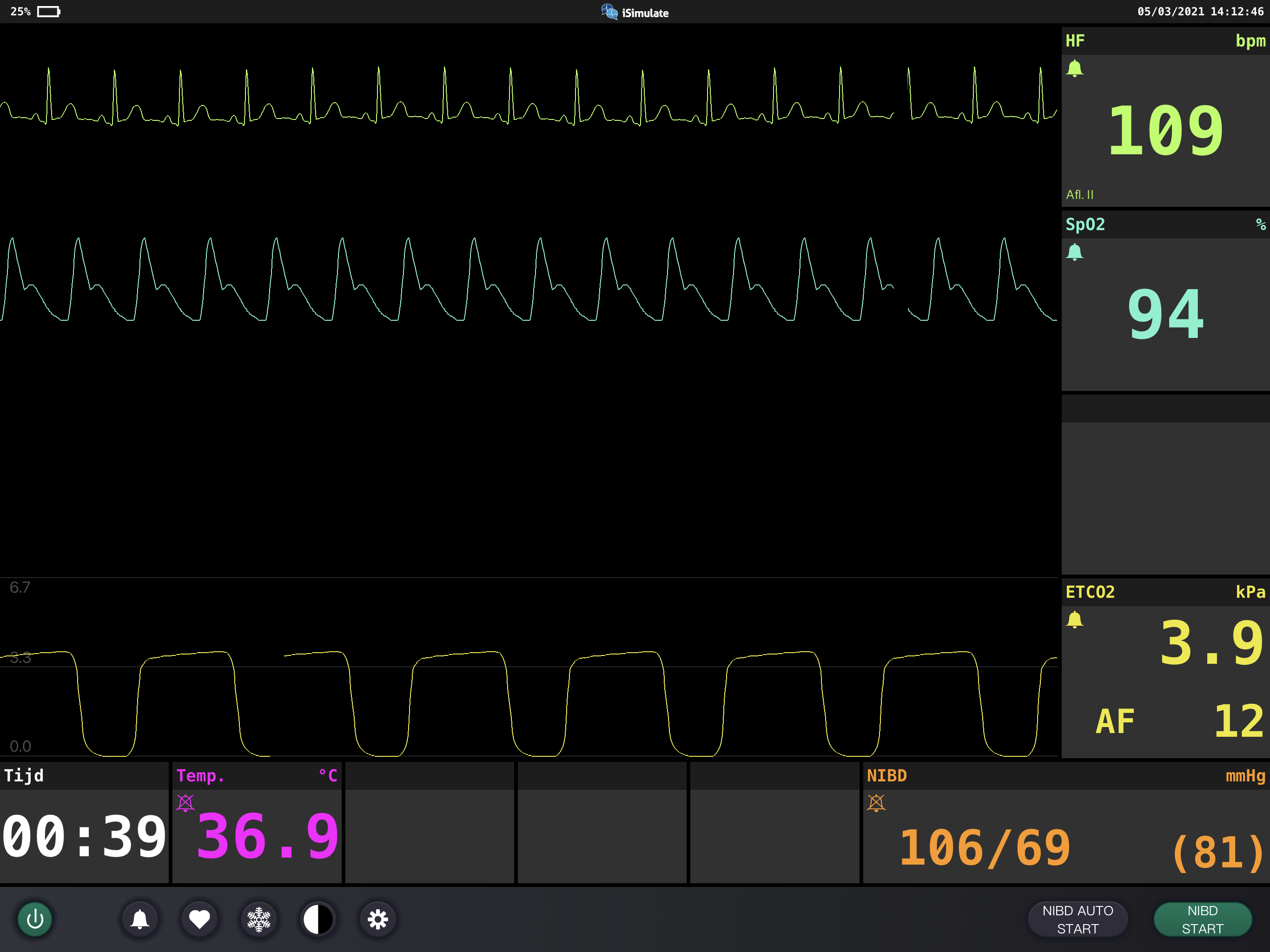The width and height of the screenshot is (1270, 952).
Task: Tap the Afl. II lead label
Action: click(1079, 195)
